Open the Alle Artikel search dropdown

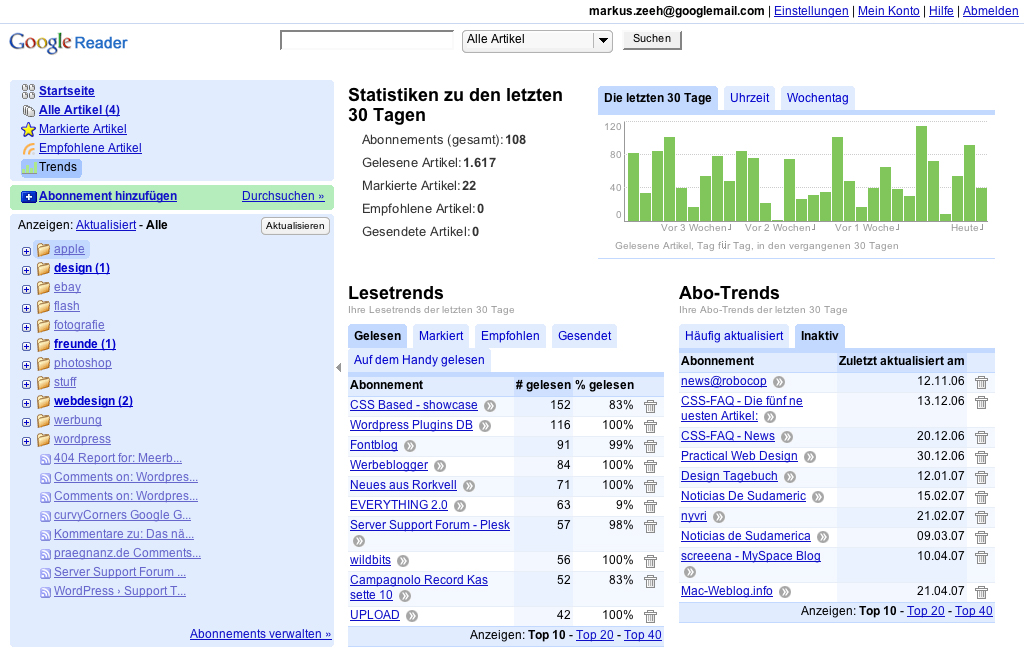pyautogui.click(x=537, y=40)
